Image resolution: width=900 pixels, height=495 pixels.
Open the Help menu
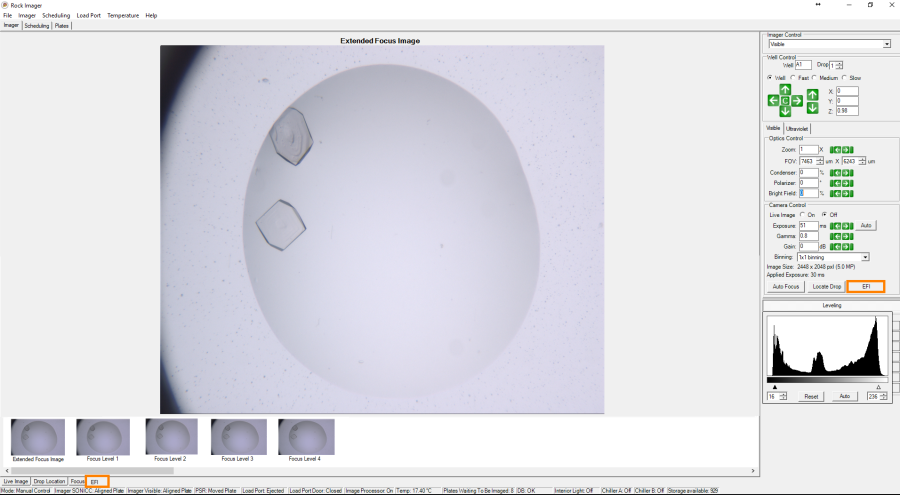(x=151, y=16)
